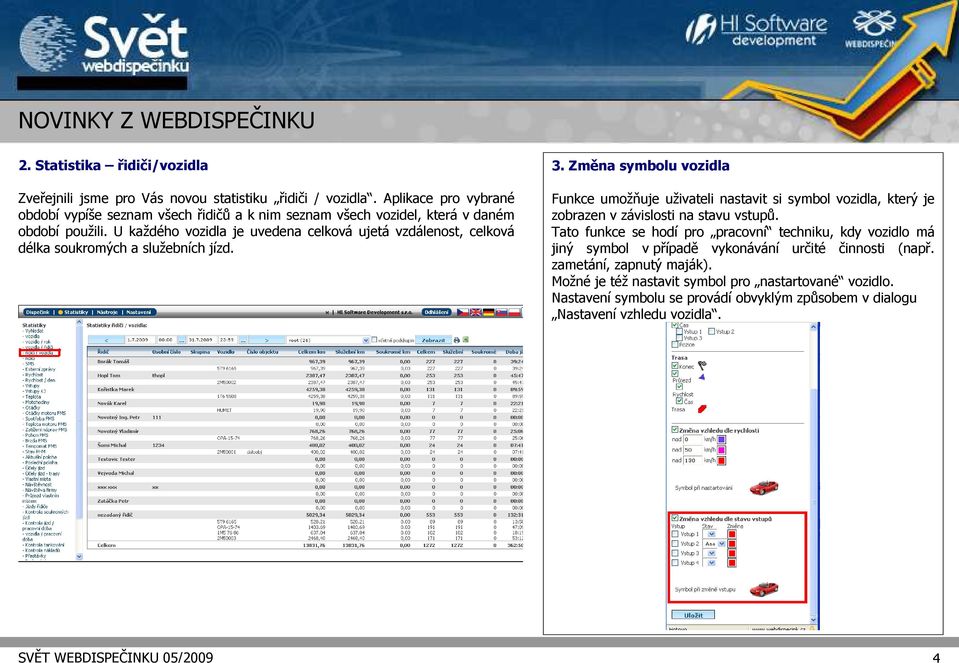959x663 pixels.
Task: Pick the red Změna swatch for Vstup 4
Action: pos(731,563)
